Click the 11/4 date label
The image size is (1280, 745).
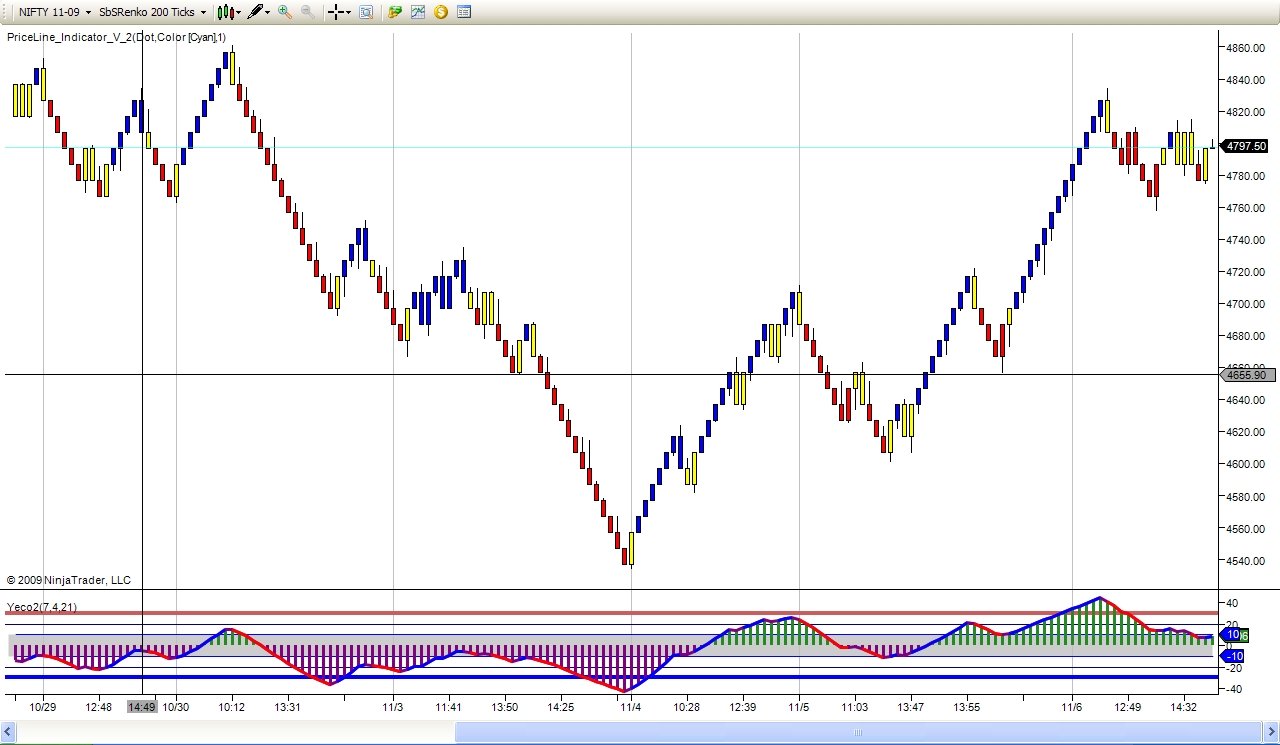pos(630,707)
